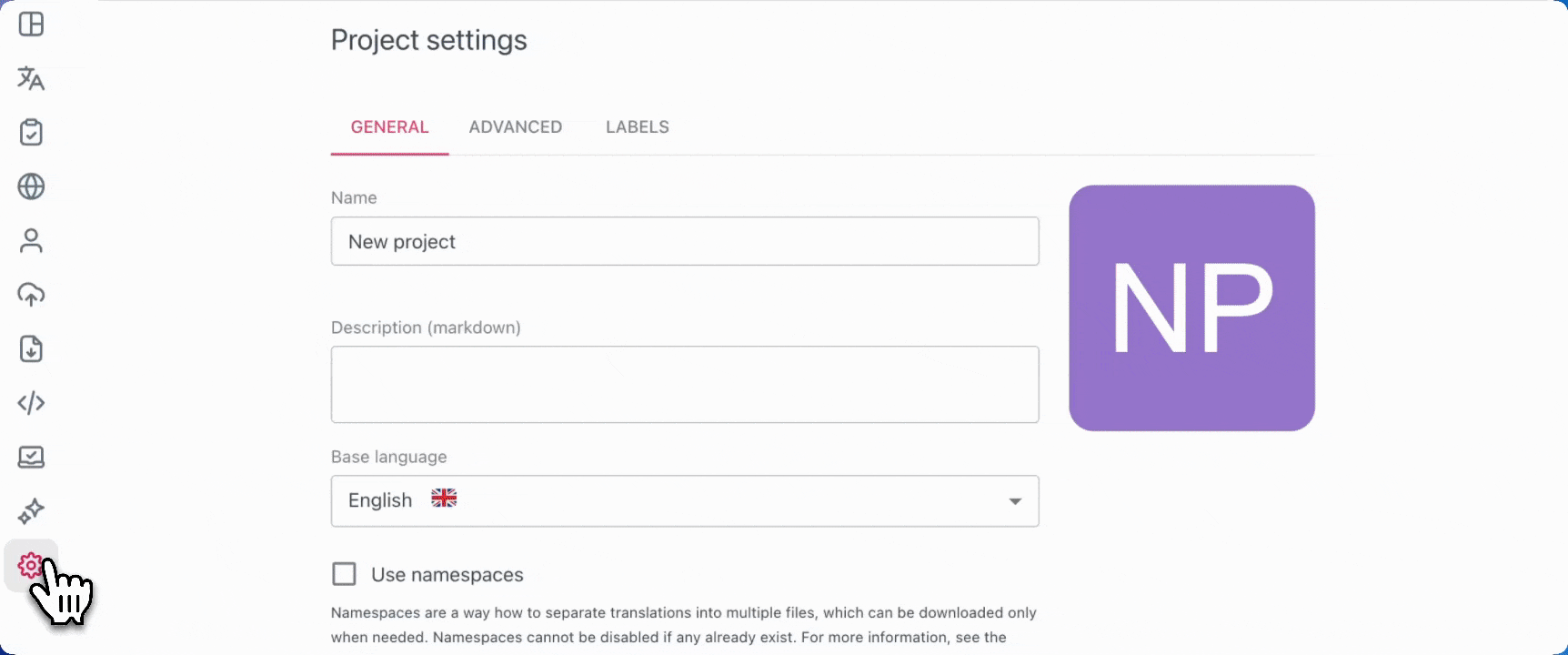Open the Integrate code brackets icon

31,403
